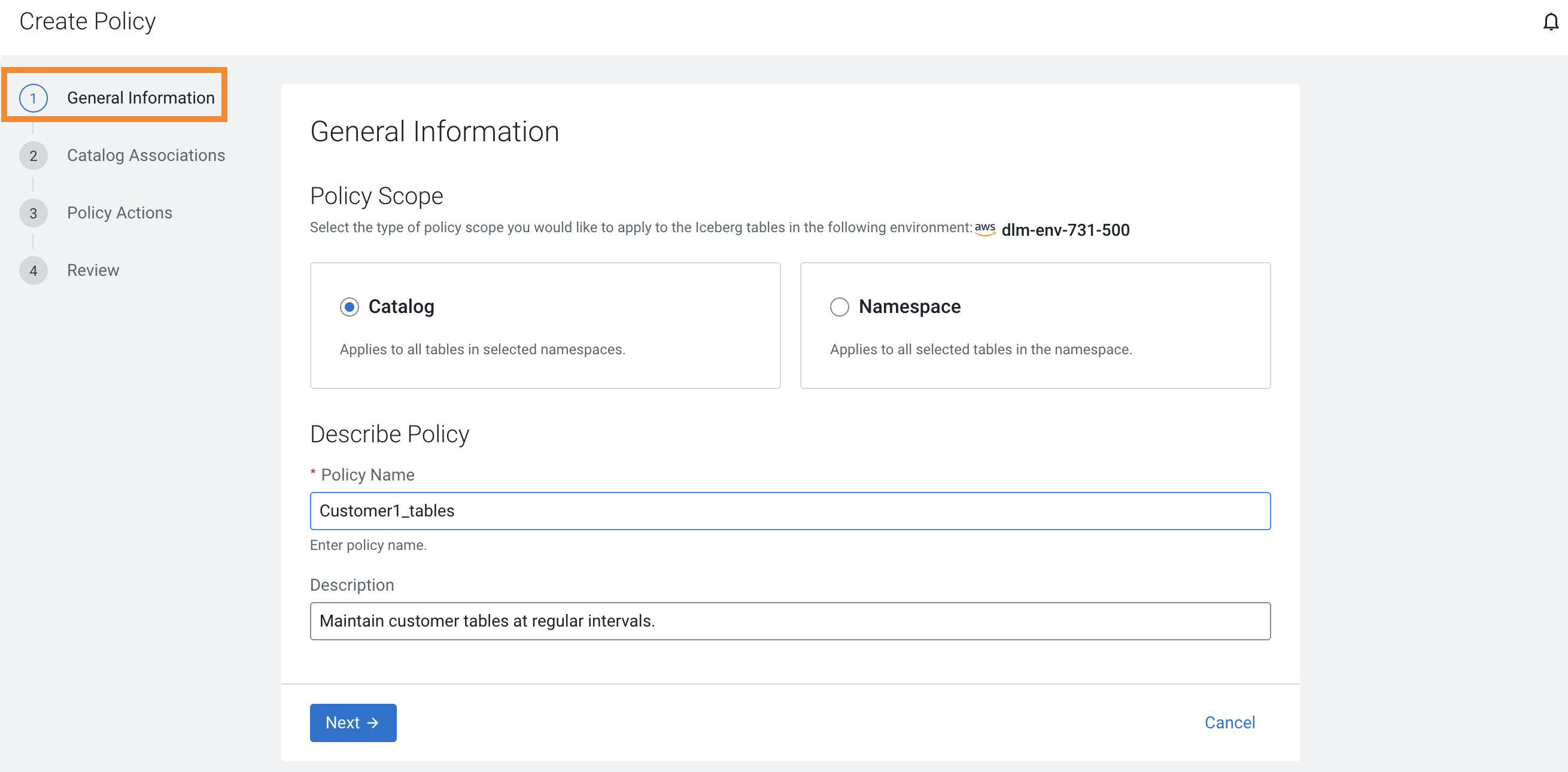Navigate to Catalog Associations step
Image resolution: width=1568 pixels, height=772 pixels.
tap(146, 155)
